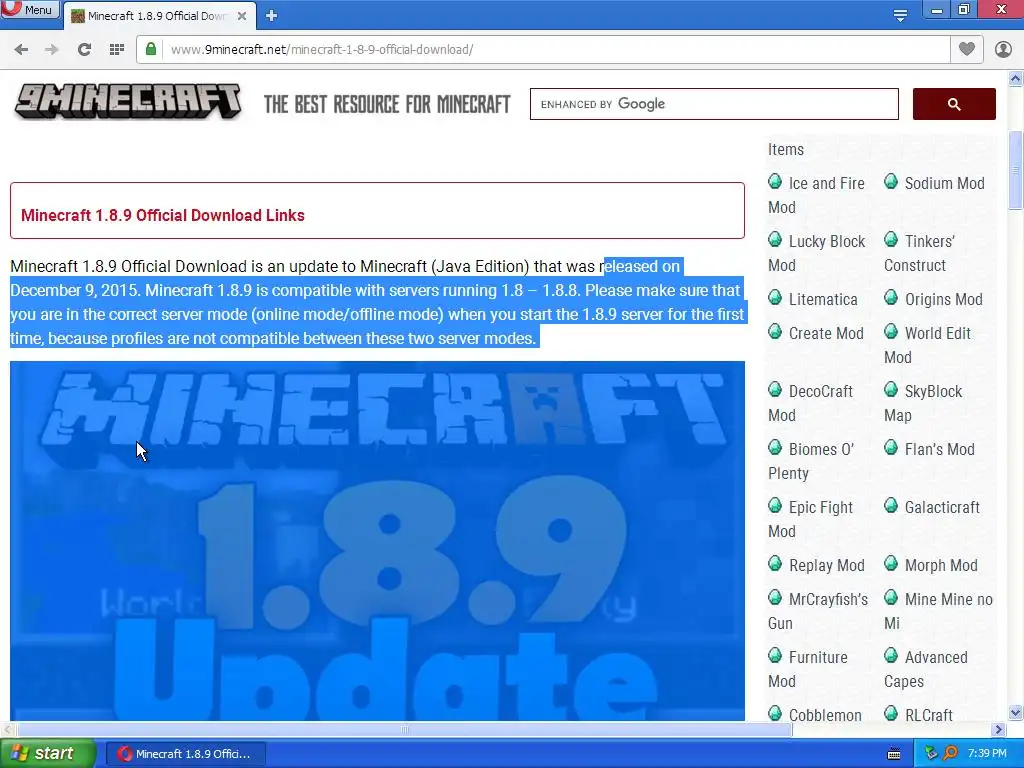Click the page vertical scrollbar down arrow
Image resolution: width=1024 pixels, height=768 pixels.
(1016, 712)
